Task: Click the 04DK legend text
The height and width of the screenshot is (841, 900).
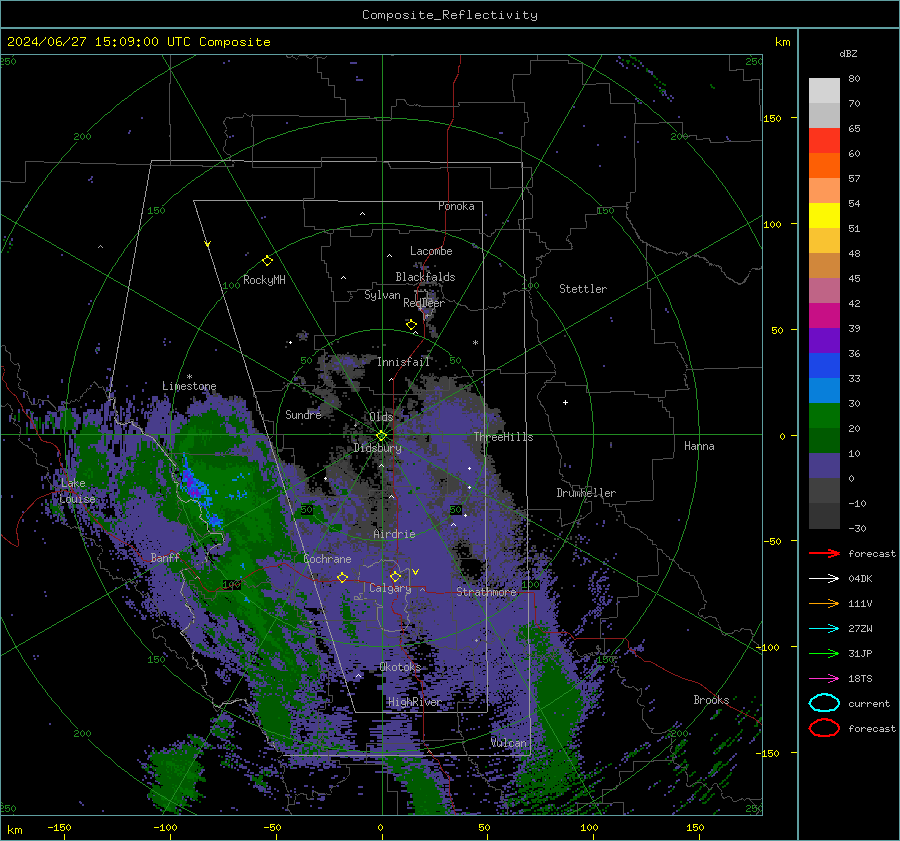Action: [860, 579]
